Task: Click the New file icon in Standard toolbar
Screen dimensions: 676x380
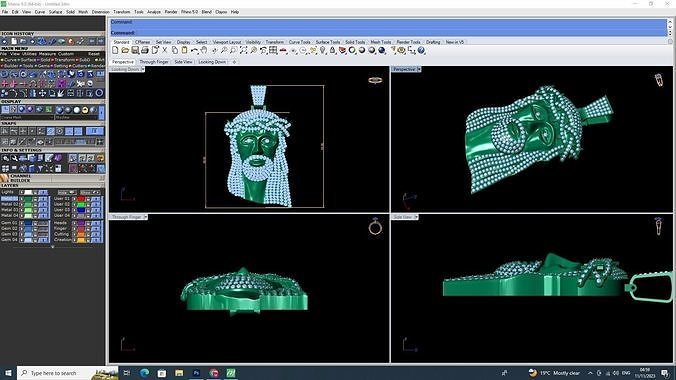Action: (x=115, y=50)
